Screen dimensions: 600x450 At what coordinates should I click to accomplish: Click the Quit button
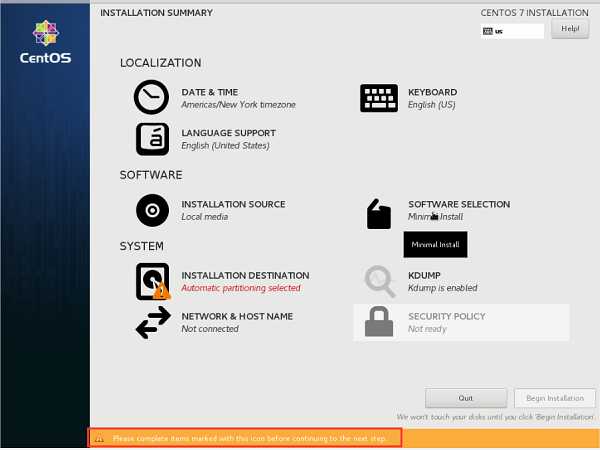466,398
